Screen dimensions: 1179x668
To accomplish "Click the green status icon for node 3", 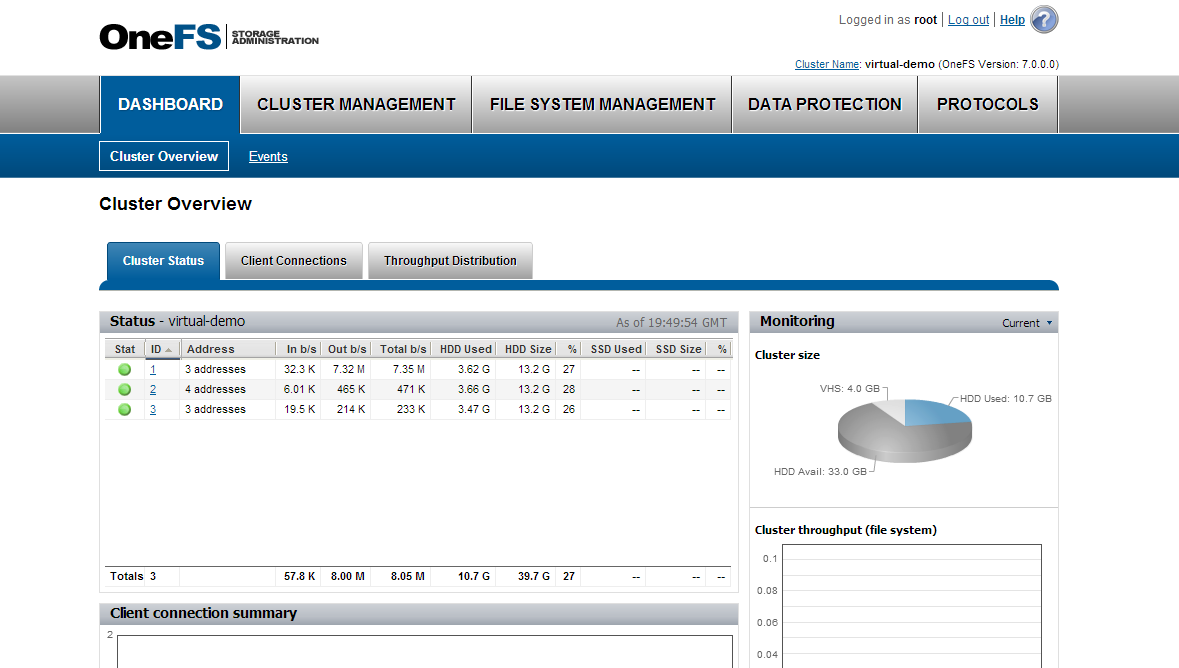I will [x=123, y=408].
